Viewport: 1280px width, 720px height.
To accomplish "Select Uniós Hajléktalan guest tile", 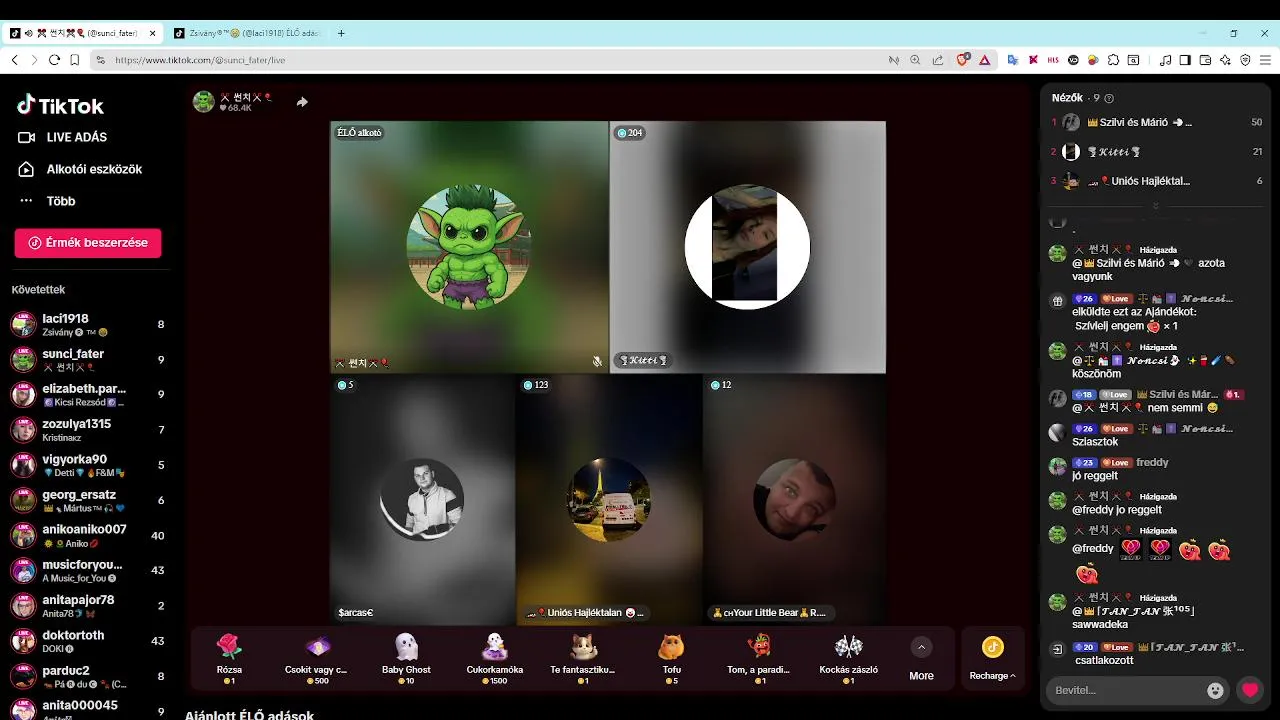I will [x=609, y=500].
